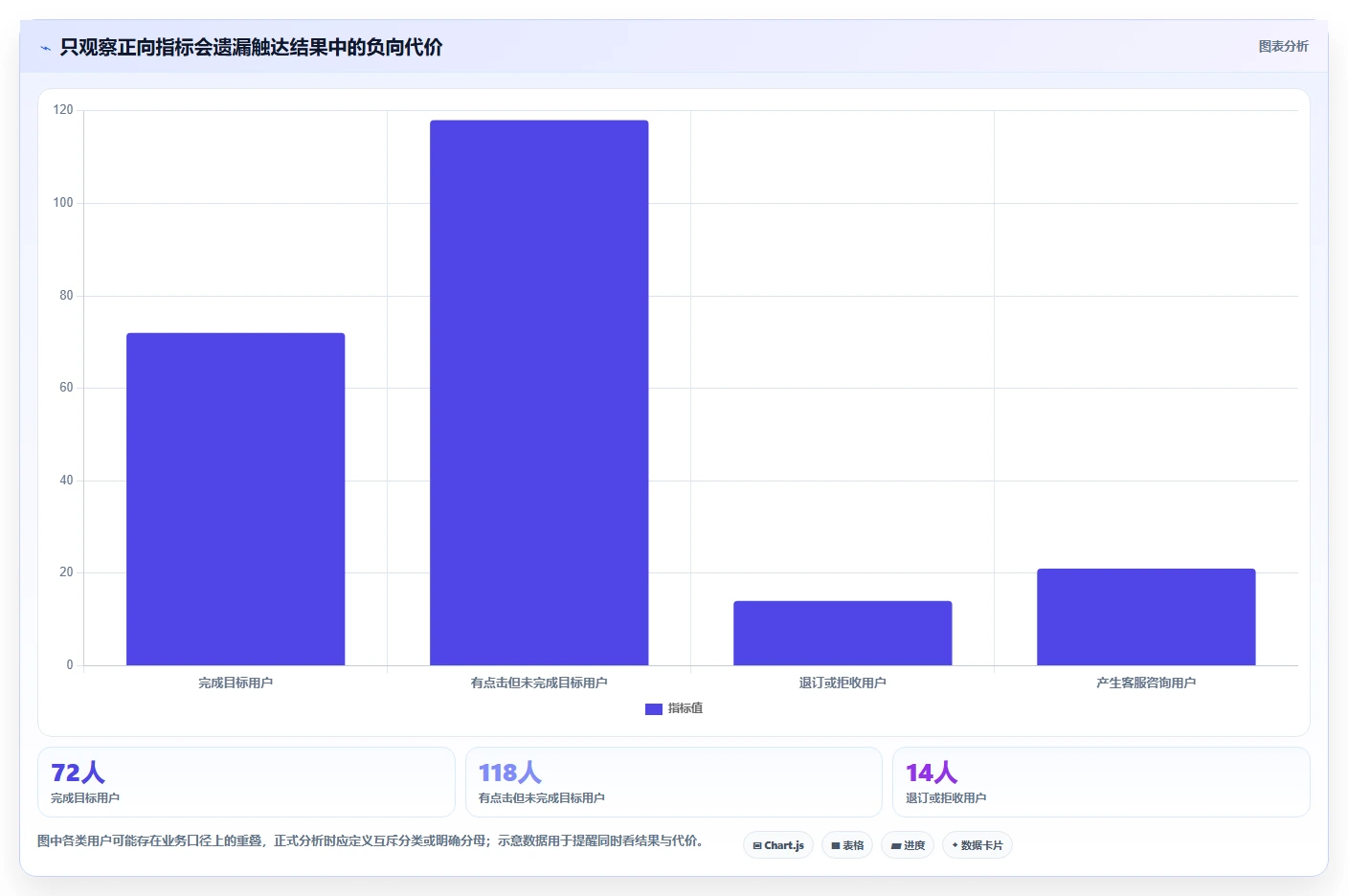
Task: Click 完成目标用户 caption in first stat card
Action: click(x=85, y=798)
